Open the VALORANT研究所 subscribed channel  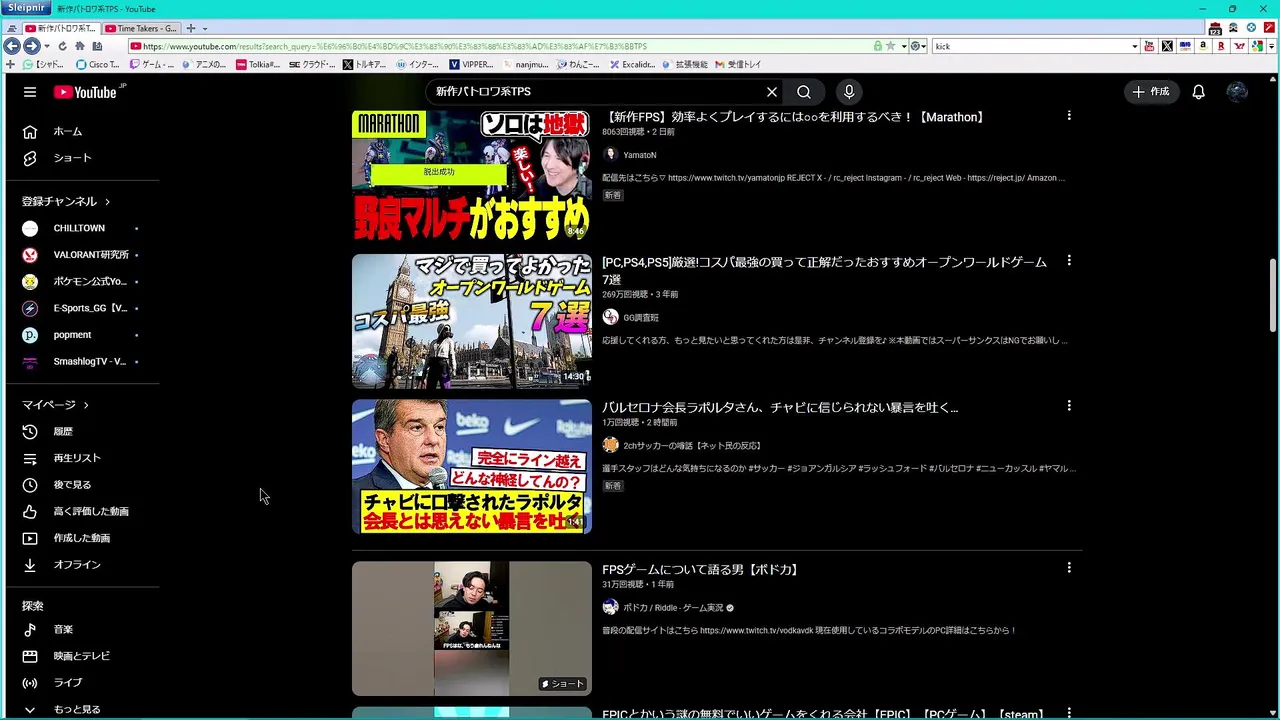coord(82,255)
